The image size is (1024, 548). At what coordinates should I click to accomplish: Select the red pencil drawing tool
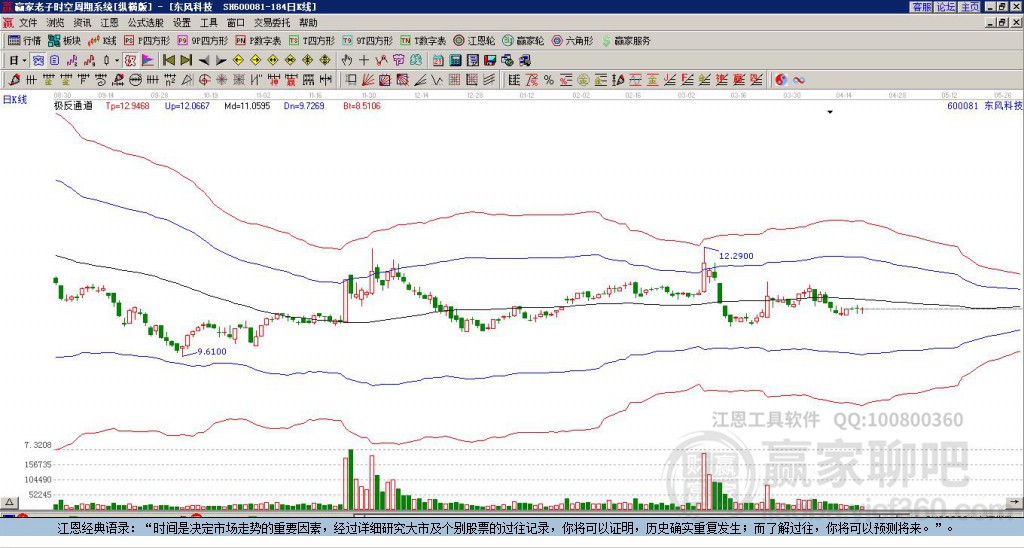(14, 80)
